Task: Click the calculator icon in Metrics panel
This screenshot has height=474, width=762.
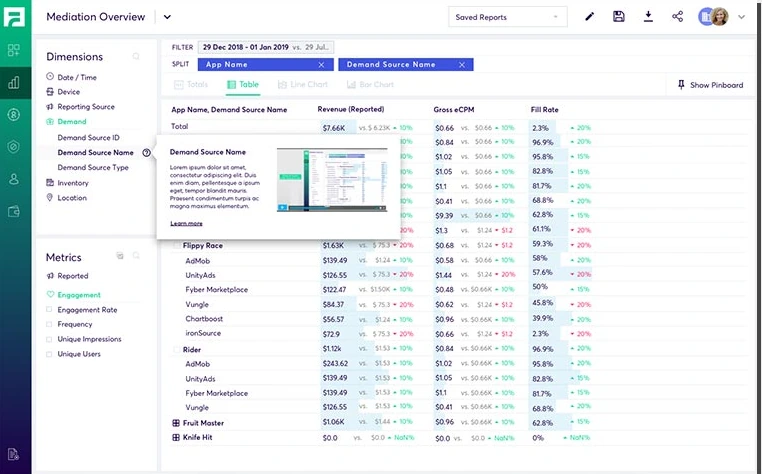Action: tap(120, 256)
